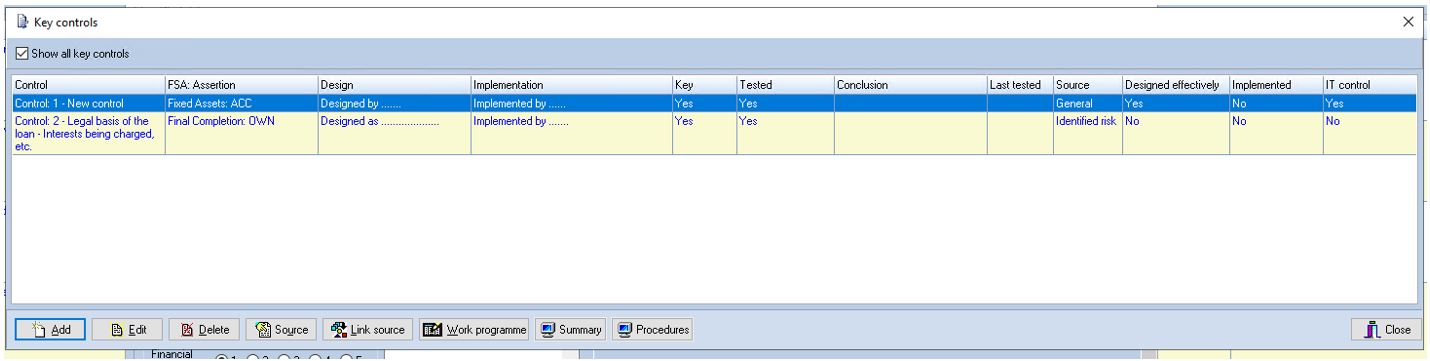Screen dimensions: 1430x361
Task: Click the Source column header
Action: 1087,85
